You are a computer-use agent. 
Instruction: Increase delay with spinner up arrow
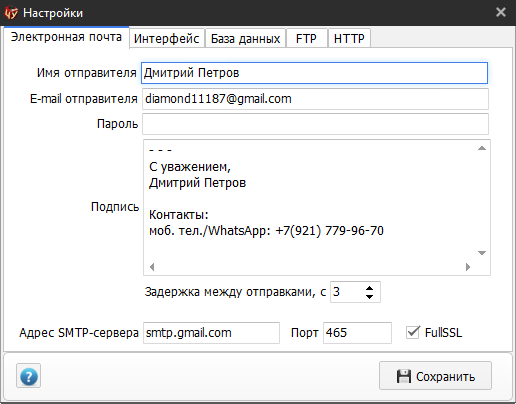tap(369, 288)
